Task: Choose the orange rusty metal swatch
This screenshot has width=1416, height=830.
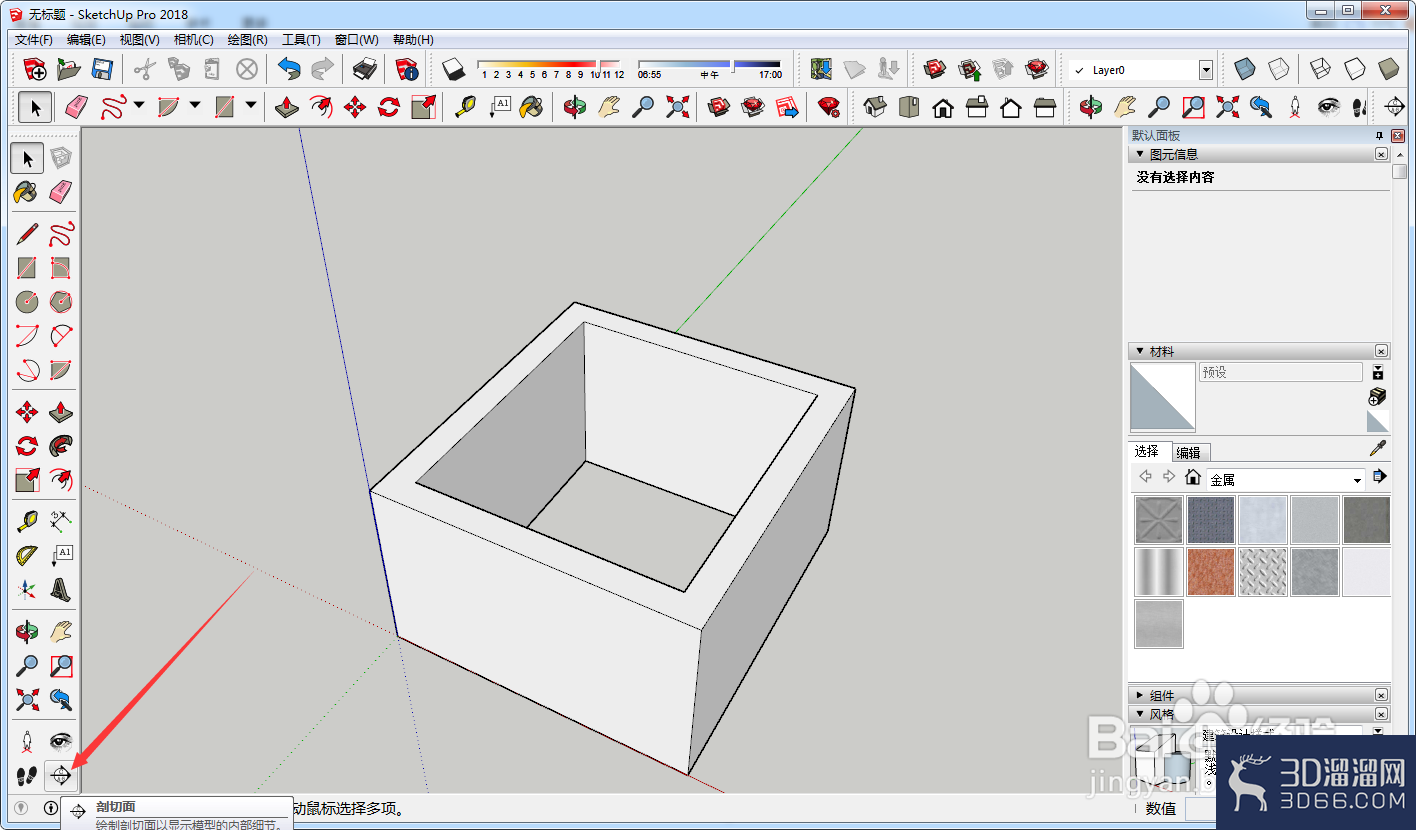Action: pyautogui.click(x=1211, y=572)
